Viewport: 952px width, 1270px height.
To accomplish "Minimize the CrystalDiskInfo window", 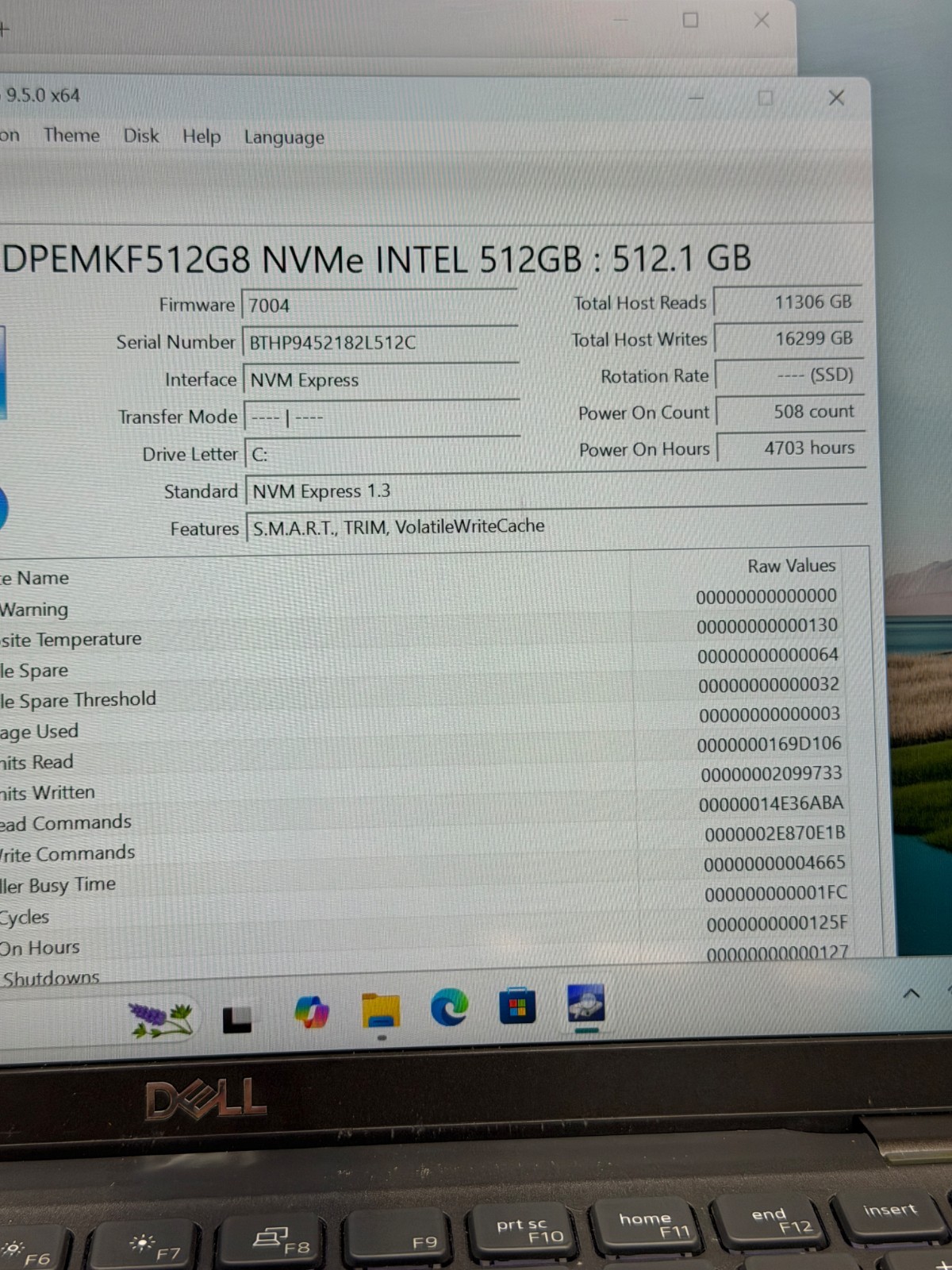I will 696,98.
